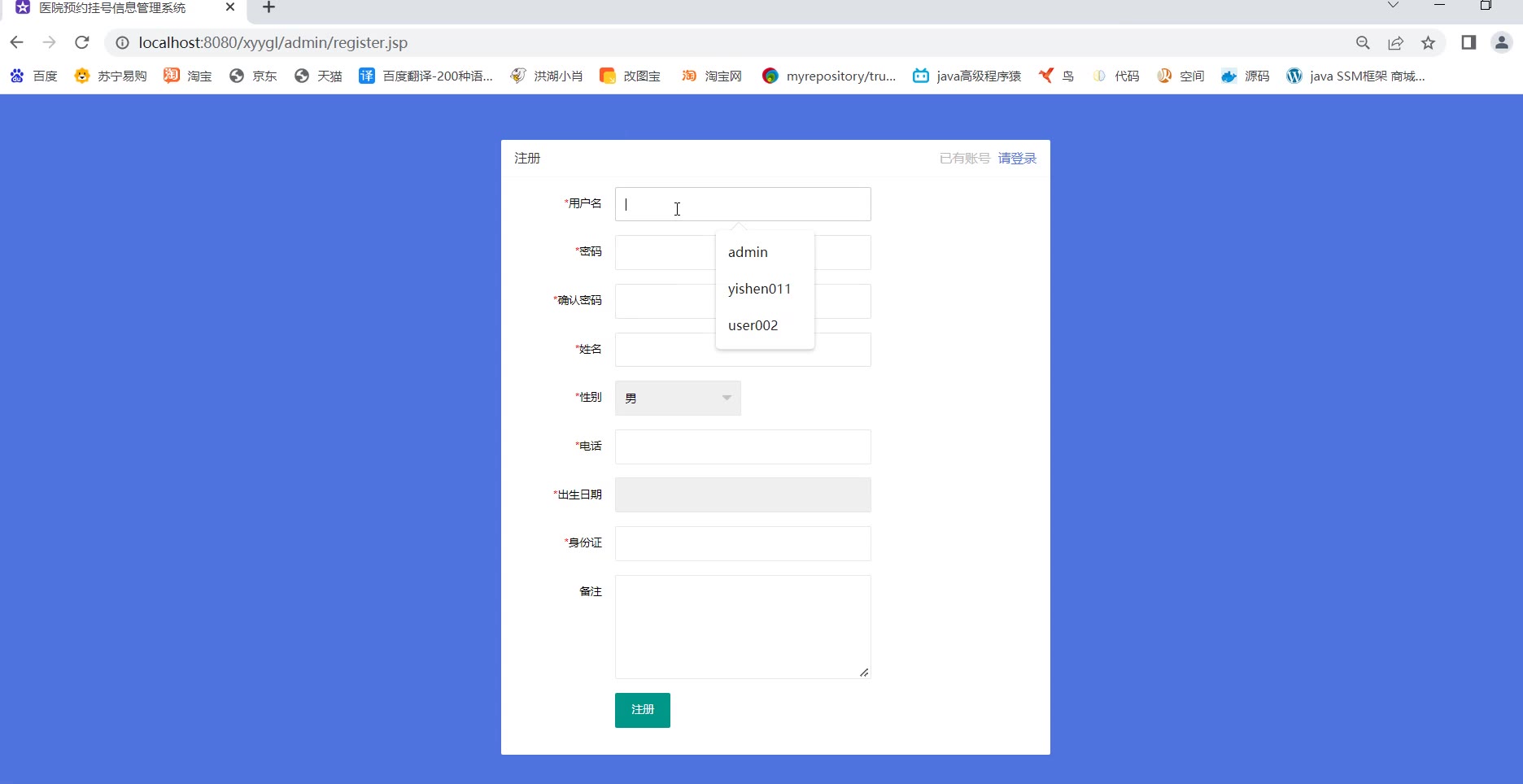Open the myrepository/tru... bookmark

coord(829,76)
